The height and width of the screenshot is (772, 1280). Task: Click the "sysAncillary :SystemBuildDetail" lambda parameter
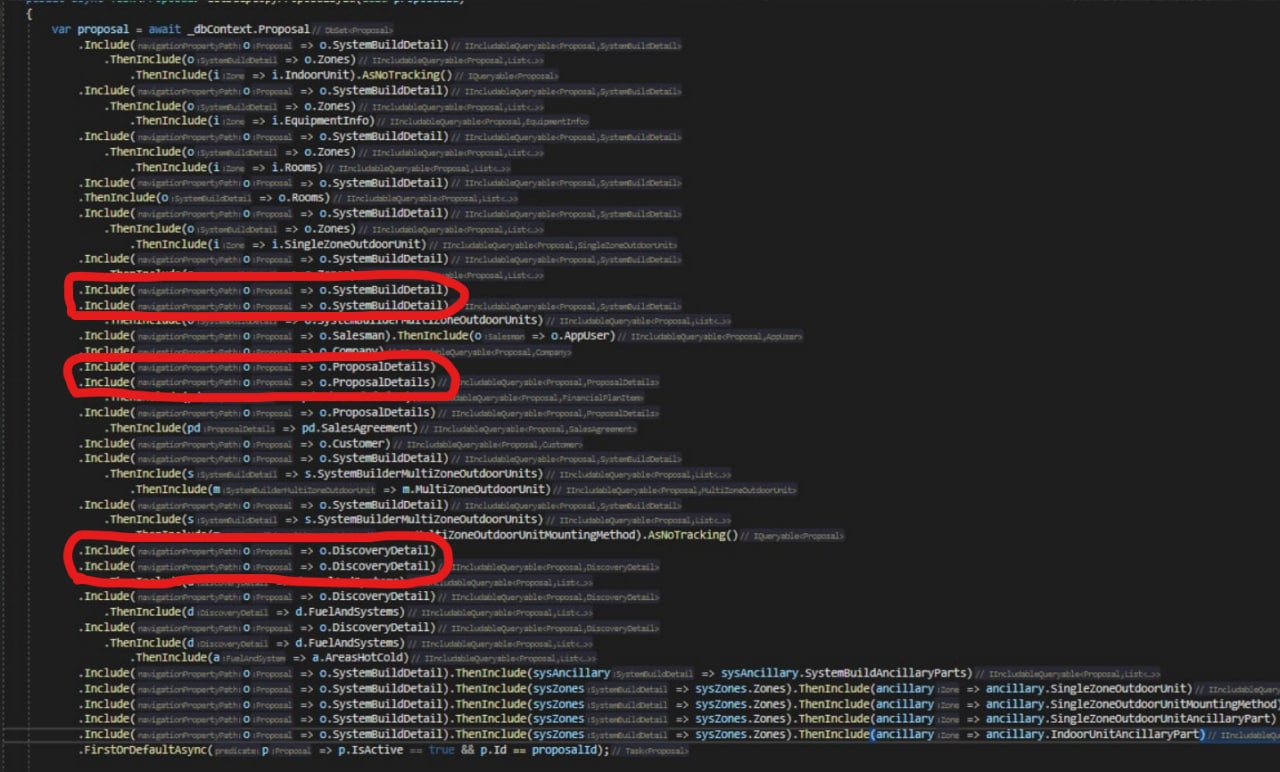[x=613, y=673]
